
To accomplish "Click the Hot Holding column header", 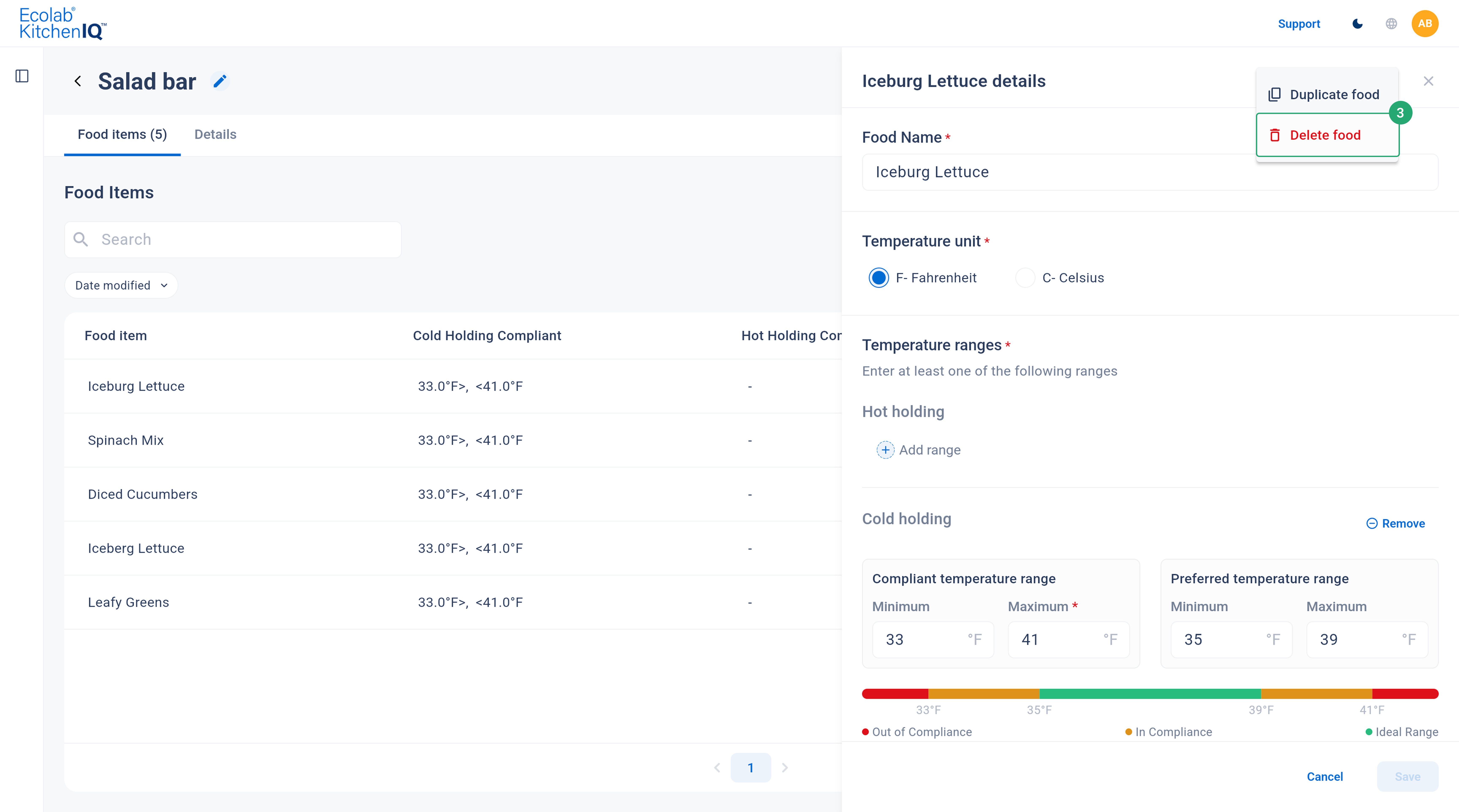I will tap(791, 336).
